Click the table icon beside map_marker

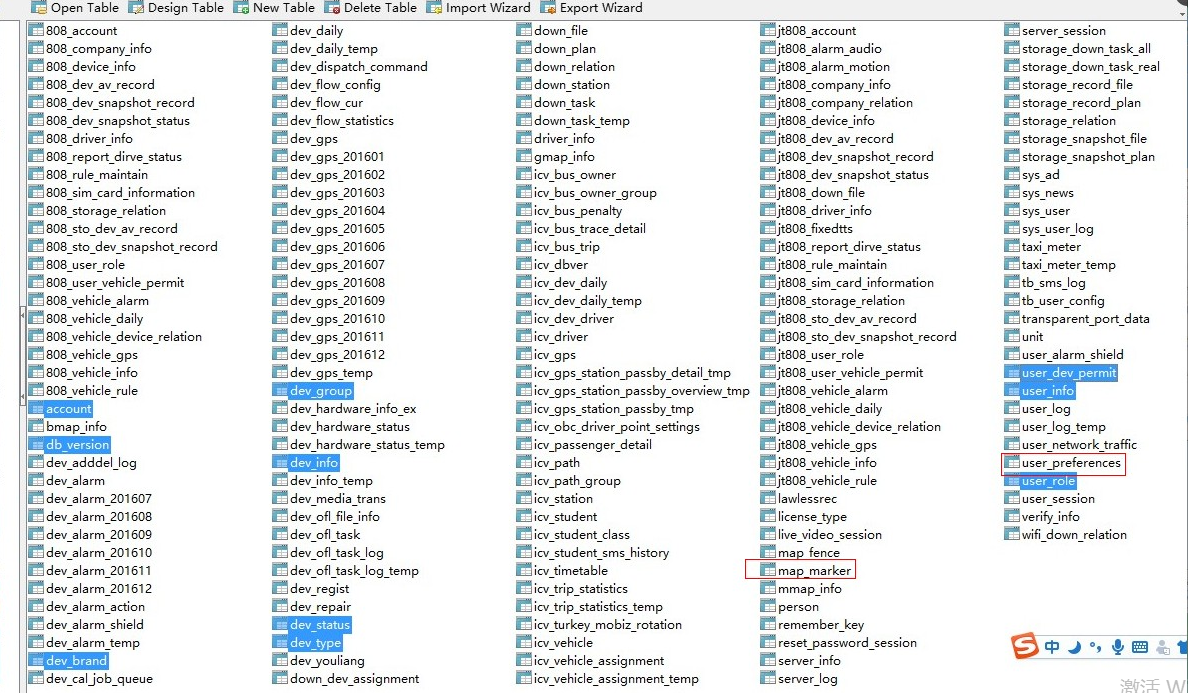click(x=768, y=570)
